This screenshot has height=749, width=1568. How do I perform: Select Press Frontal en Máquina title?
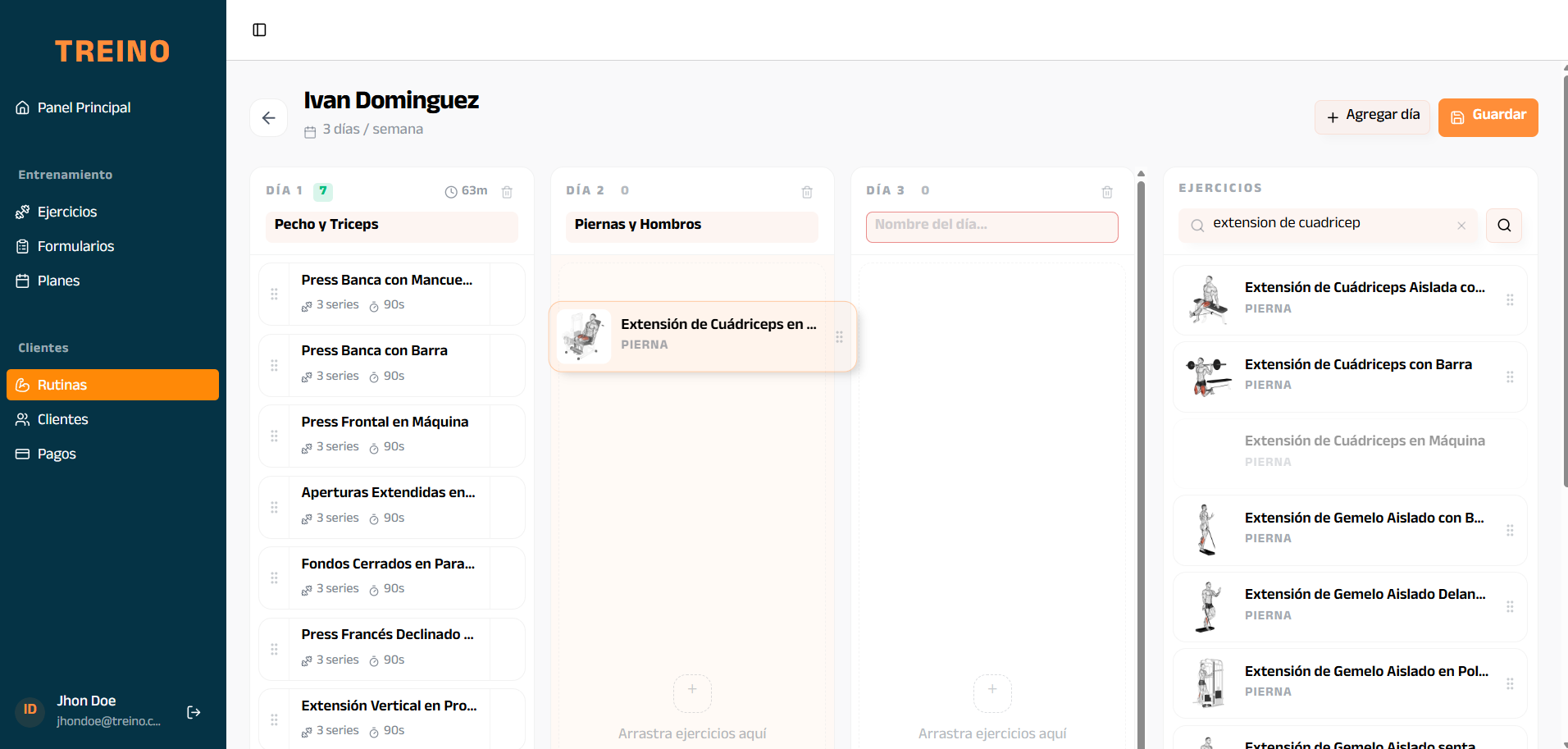(385, 422)
